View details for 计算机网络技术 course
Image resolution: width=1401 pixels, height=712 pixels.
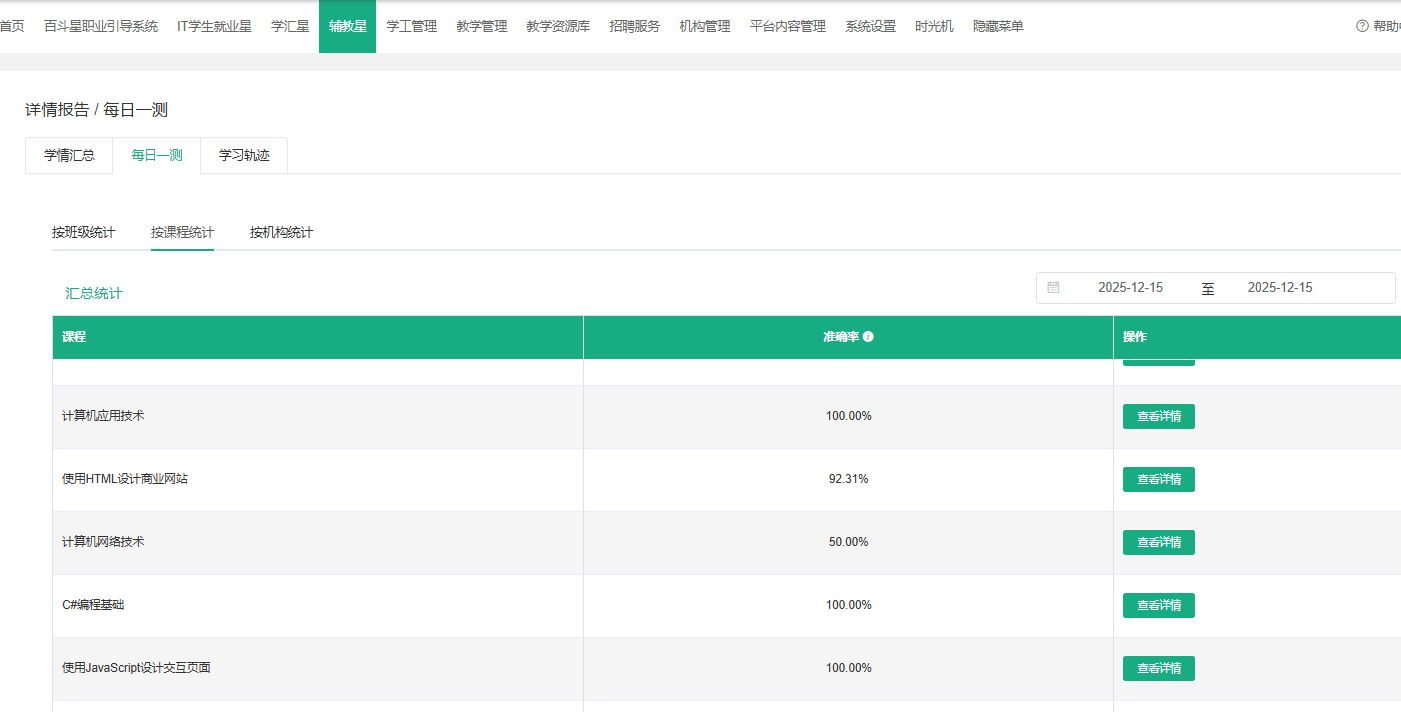1158,542
